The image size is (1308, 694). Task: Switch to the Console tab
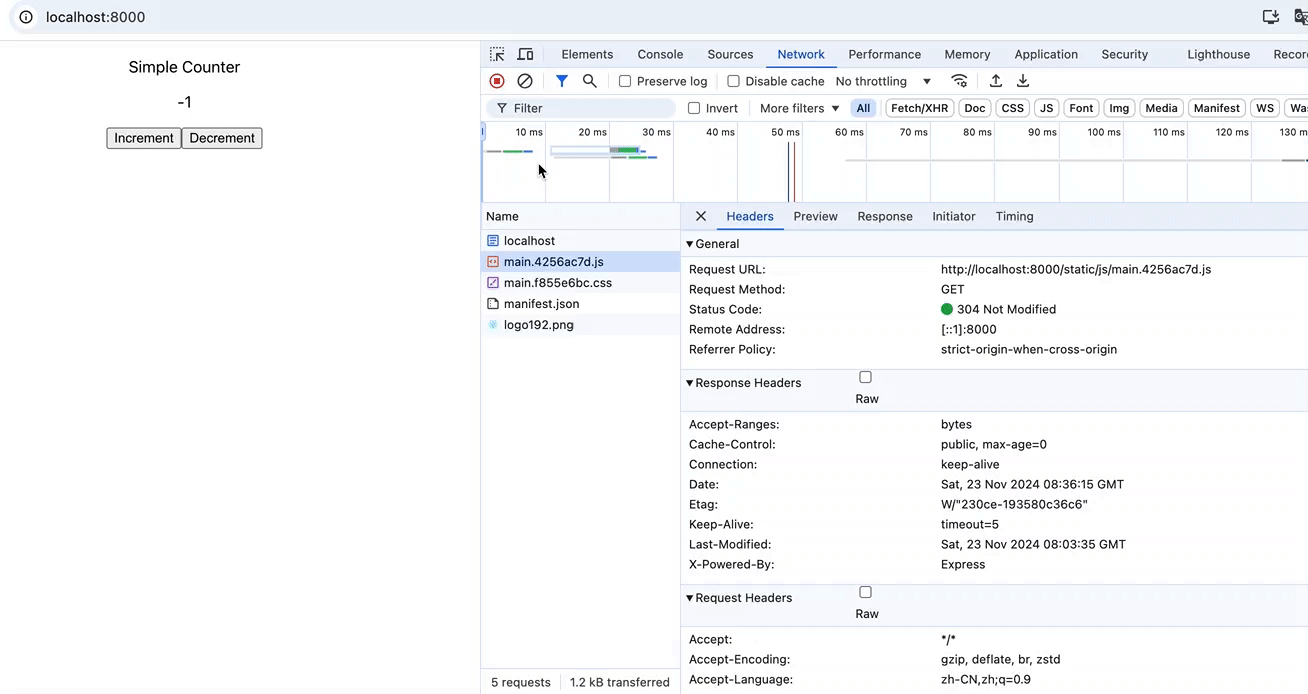pyautogui.click(x=660, y=55)
